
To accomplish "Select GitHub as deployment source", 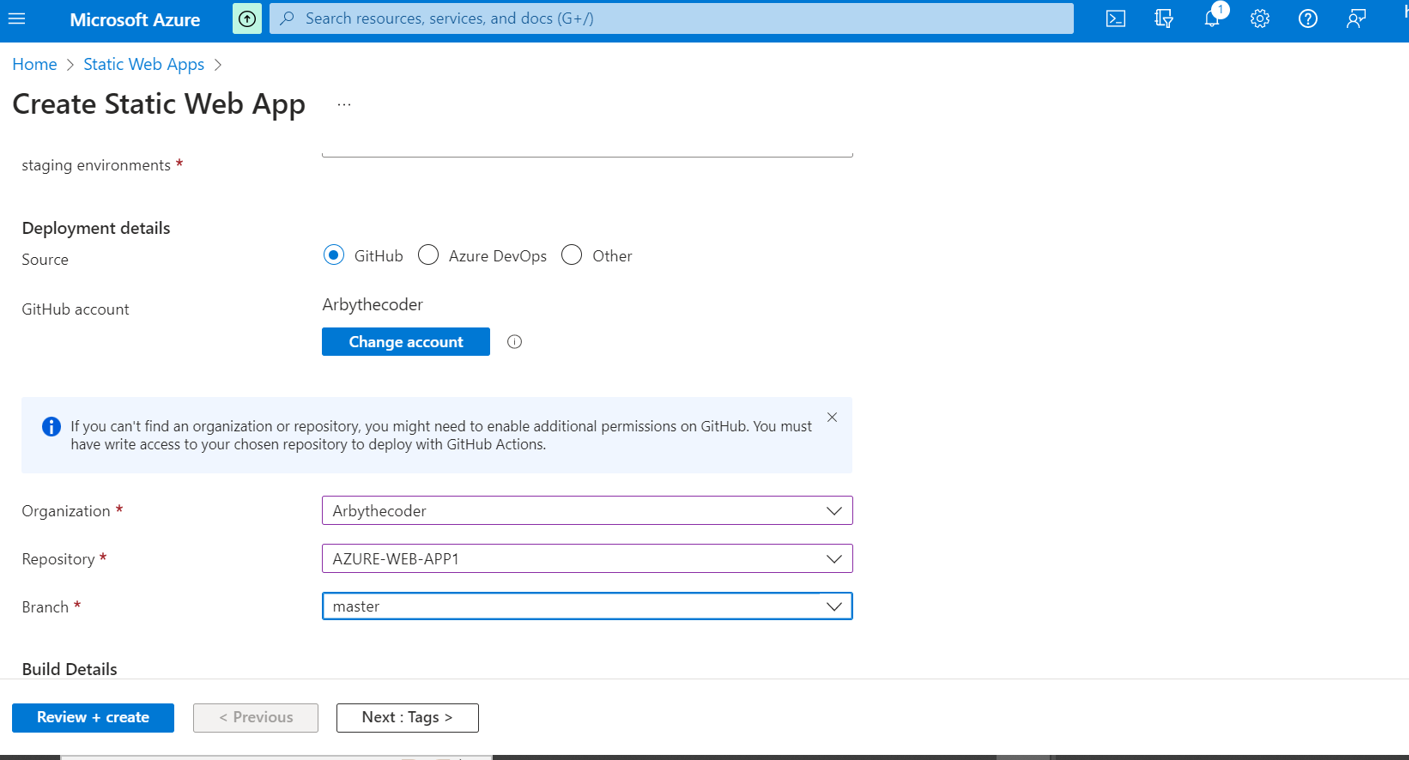I will (334, 256).
